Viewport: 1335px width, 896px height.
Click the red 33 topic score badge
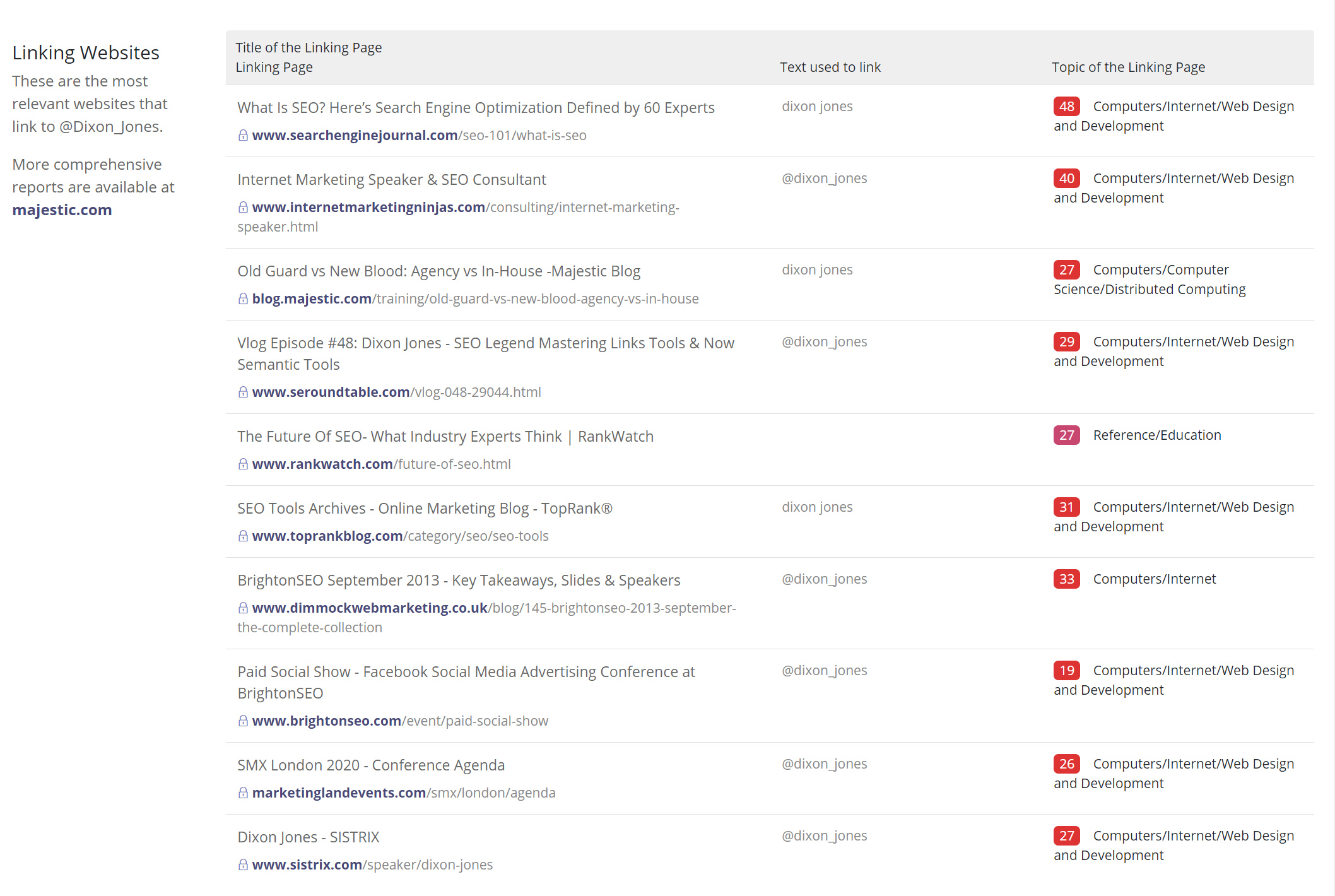(x=1067, y=579)
